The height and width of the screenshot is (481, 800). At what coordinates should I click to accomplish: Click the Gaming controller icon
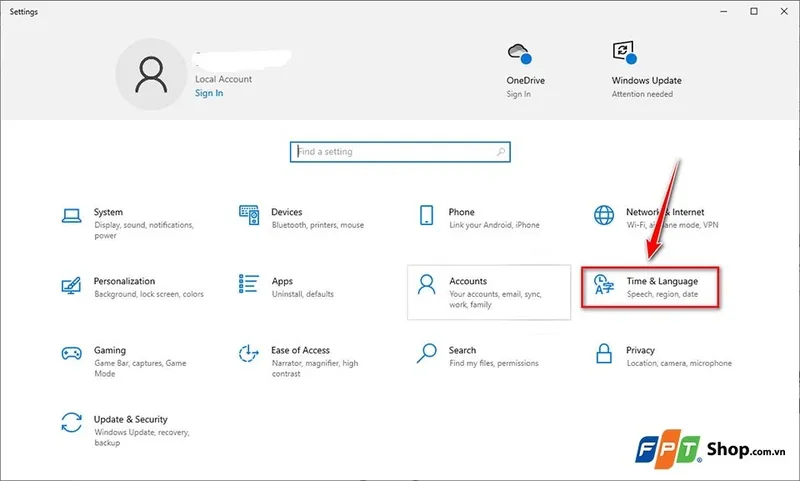click(x=71, y=354)
